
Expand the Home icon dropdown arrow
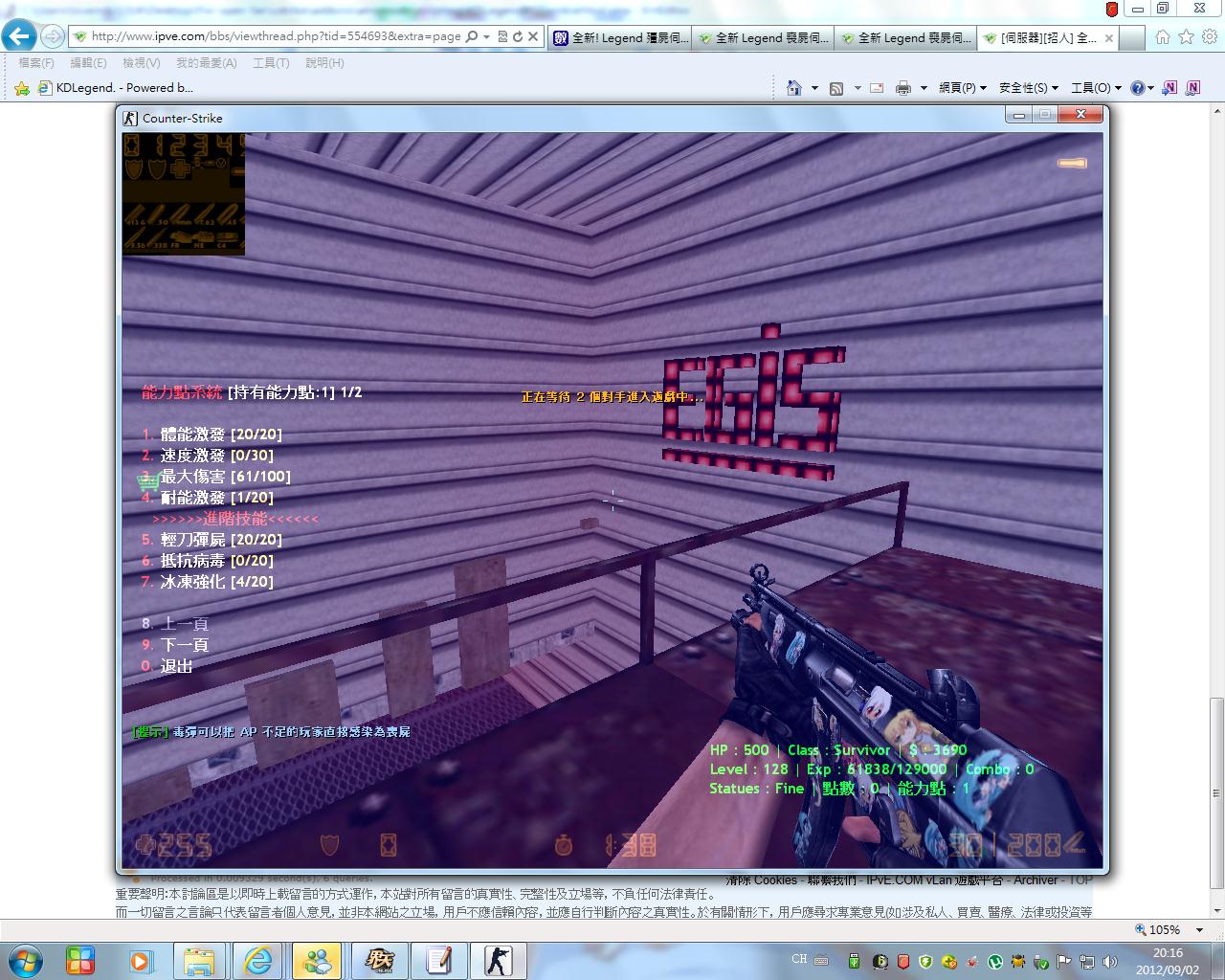[x=814, y=88]
